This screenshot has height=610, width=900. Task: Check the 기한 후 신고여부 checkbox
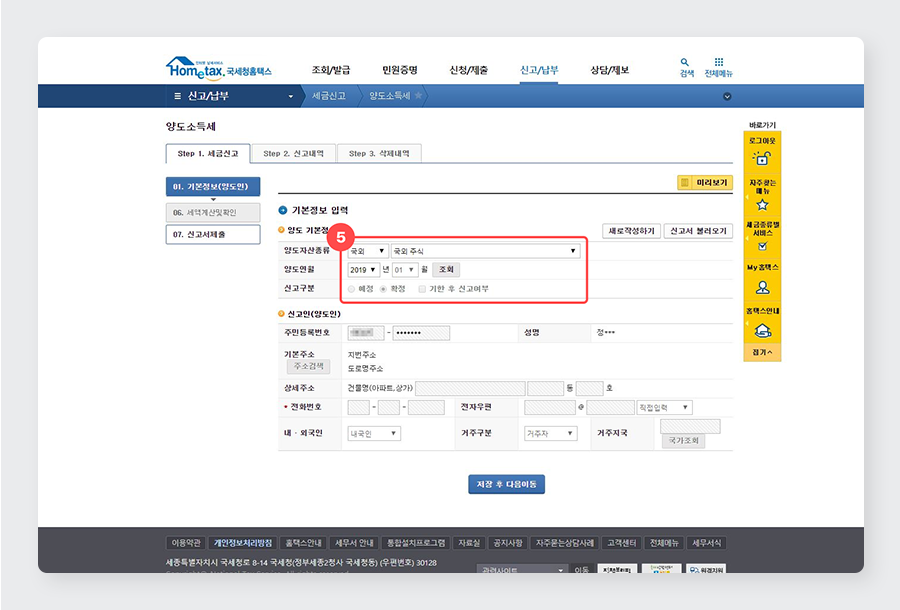[x=422, y=289]
